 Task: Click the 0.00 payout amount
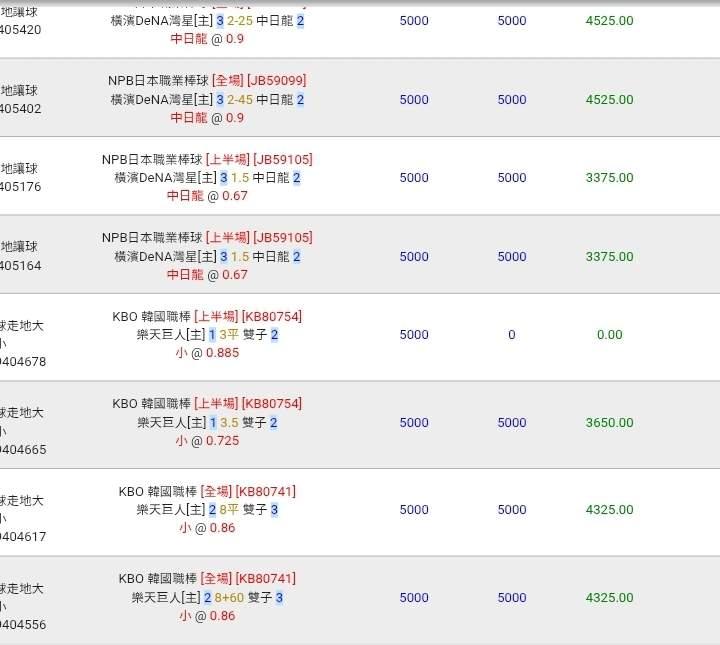(x=609, y=335)
